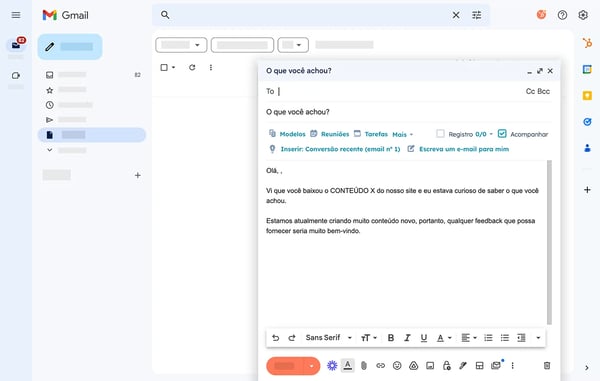Insert a numbered list
600x381 pixels.
tap(488, 338)
